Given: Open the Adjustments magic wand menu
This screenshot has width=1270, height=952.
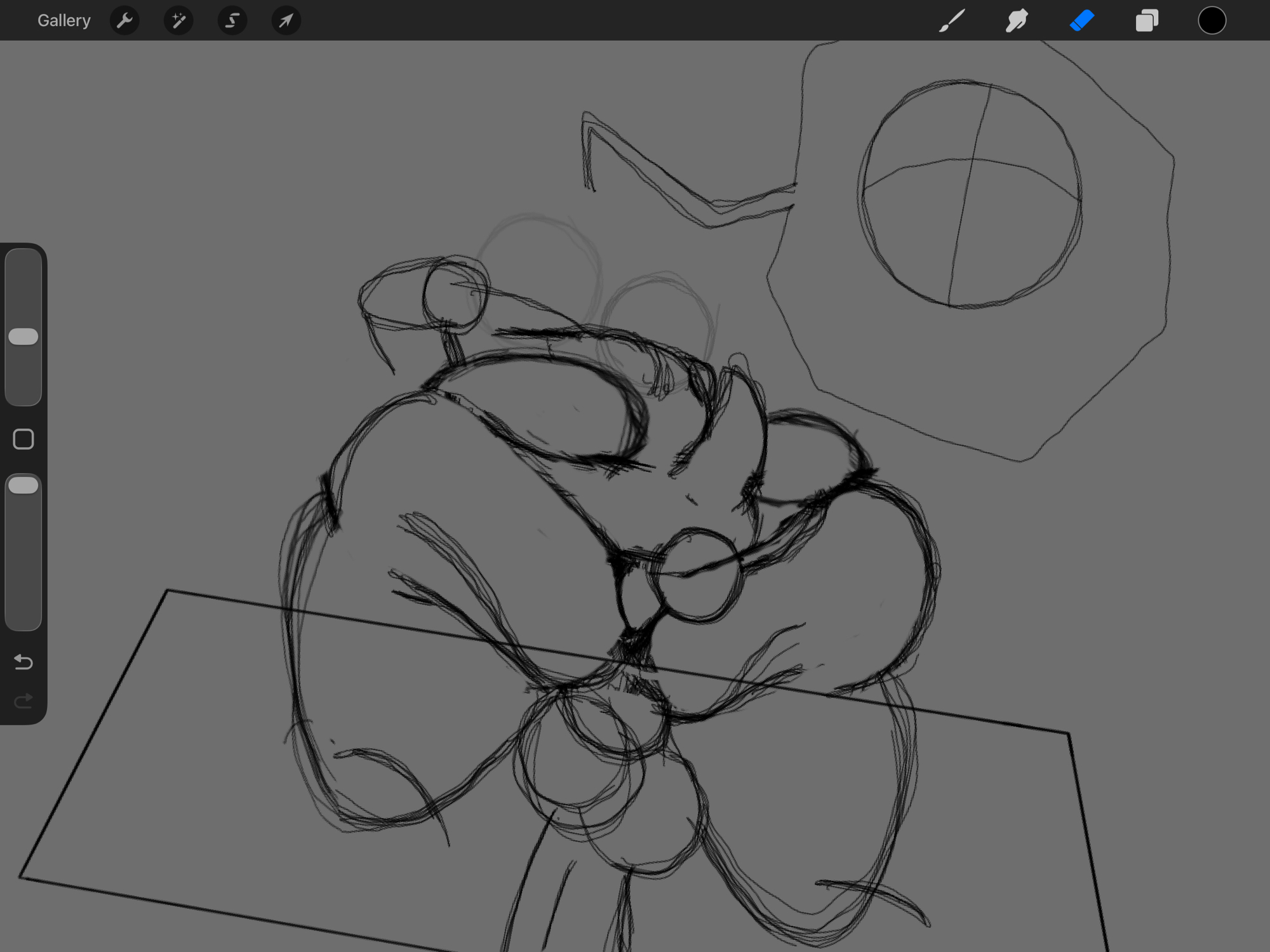Looking at the screenshot, I should tap(178, 21).
